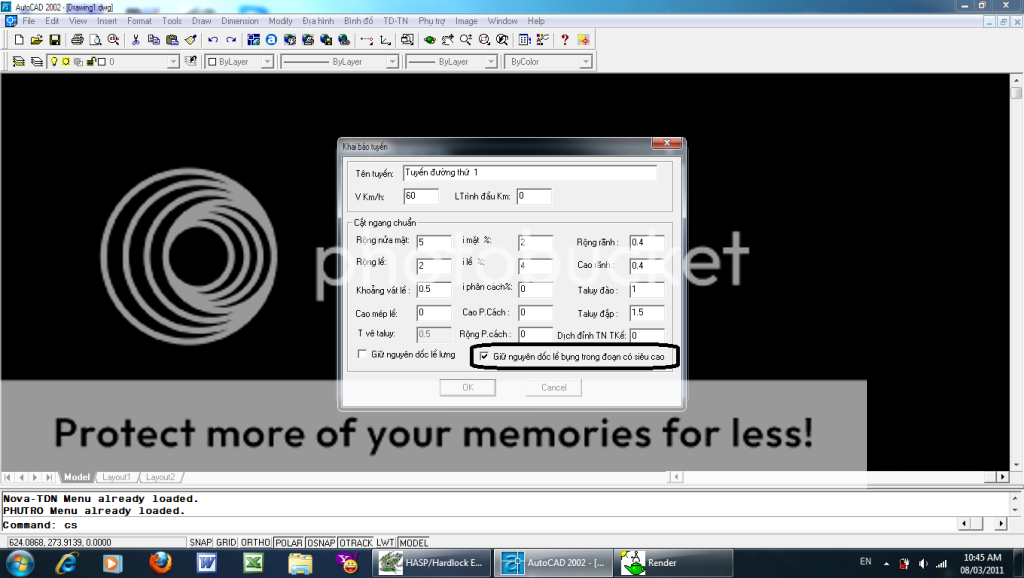
Task: Click the Tên tuyến text field
Action: (530, 172)
